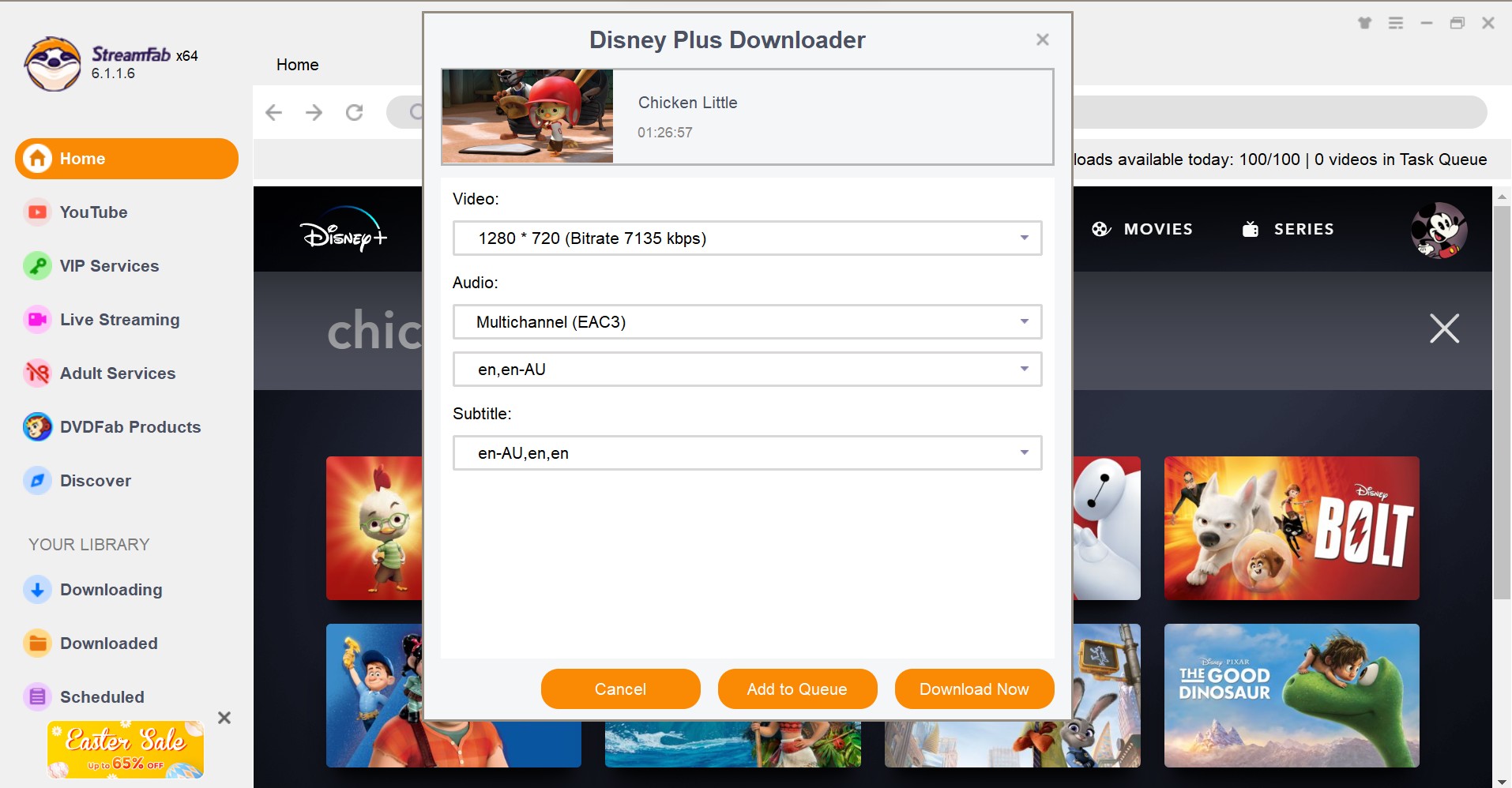Open the Zootopia movie poster
1512x788 pixels.
[1107, 696]
